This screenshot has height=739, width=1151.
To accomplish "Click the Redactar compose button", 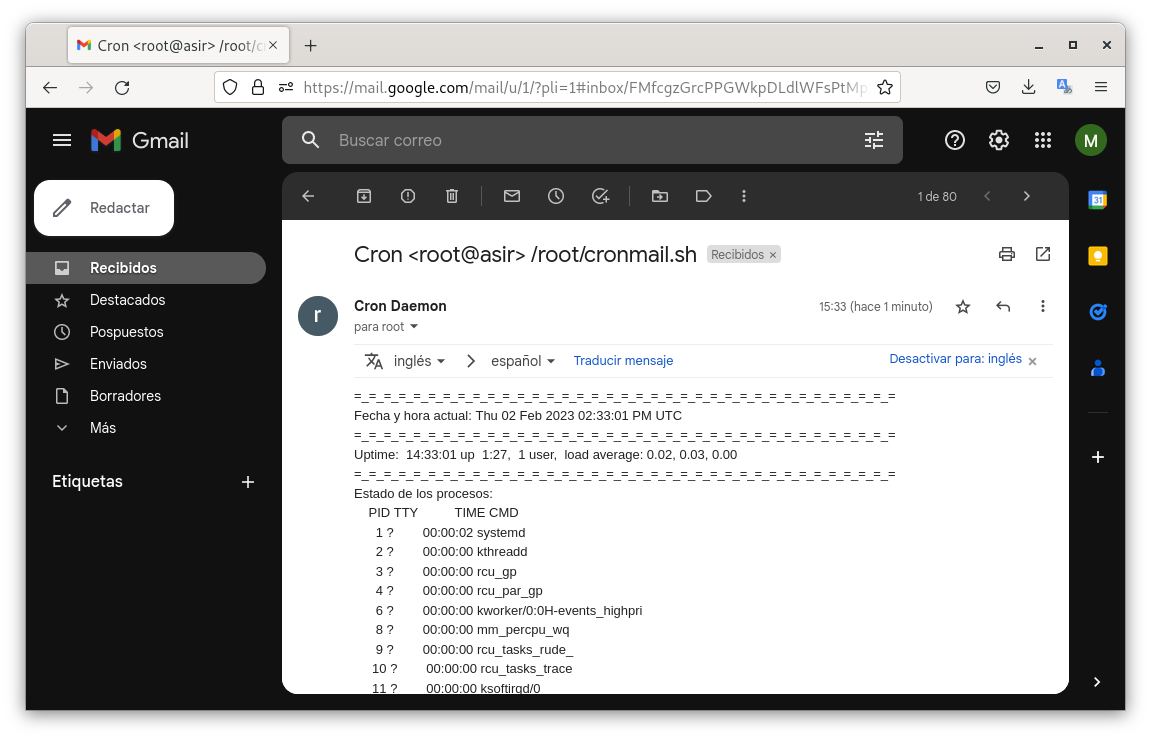I will pyautogui.click(x=104, y=208).
